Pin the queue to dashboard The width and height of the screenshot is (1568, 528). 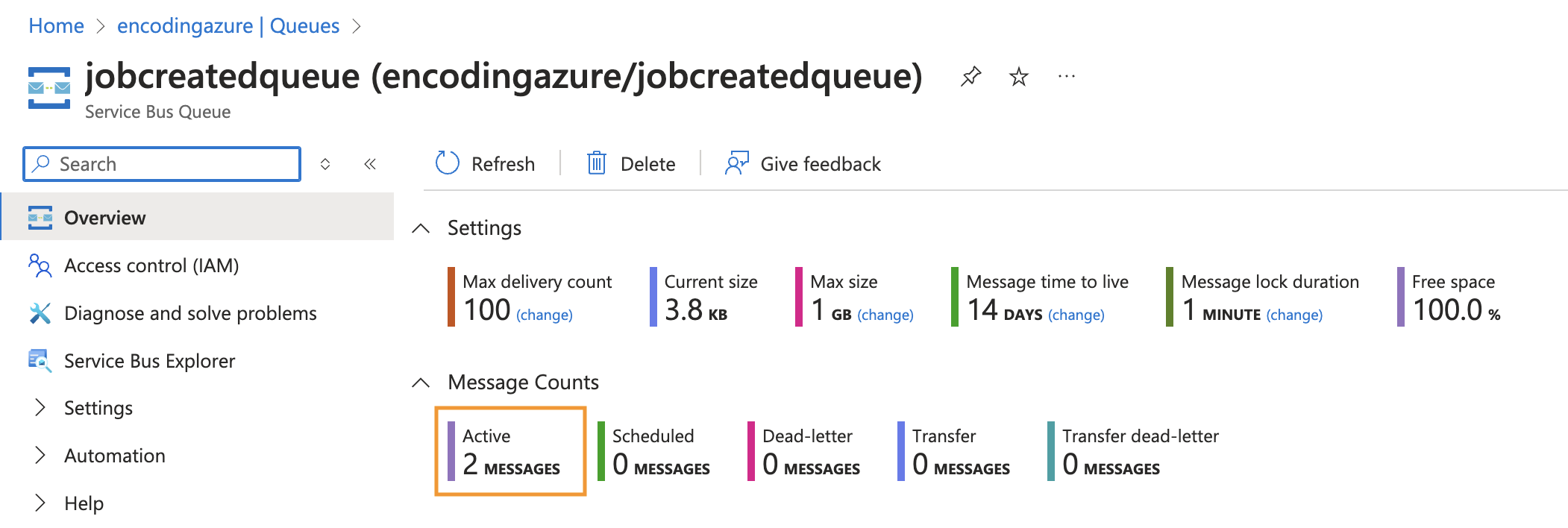(x=970, y=76)
